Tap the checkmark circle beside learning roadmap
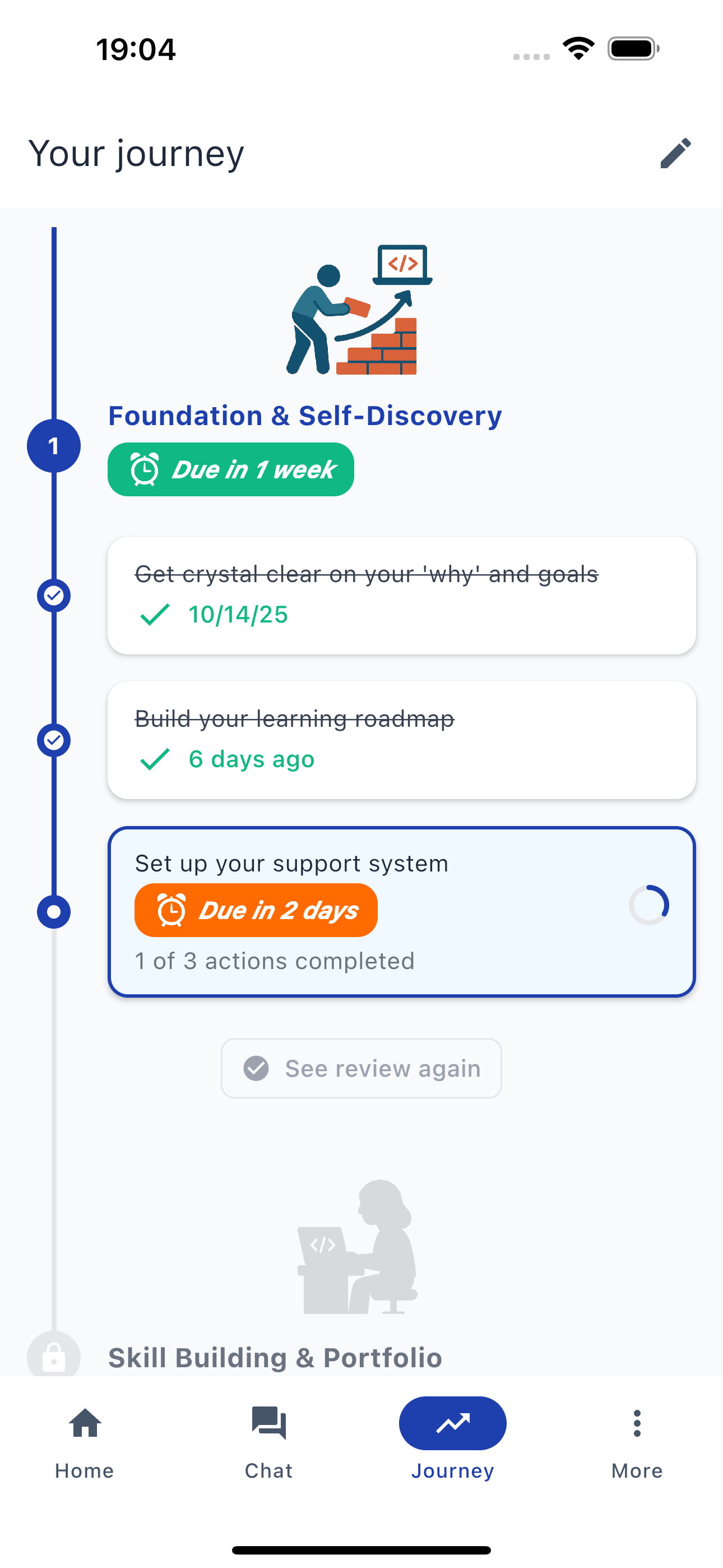This screenshot has height=1568, width=723. pos(54,740)
